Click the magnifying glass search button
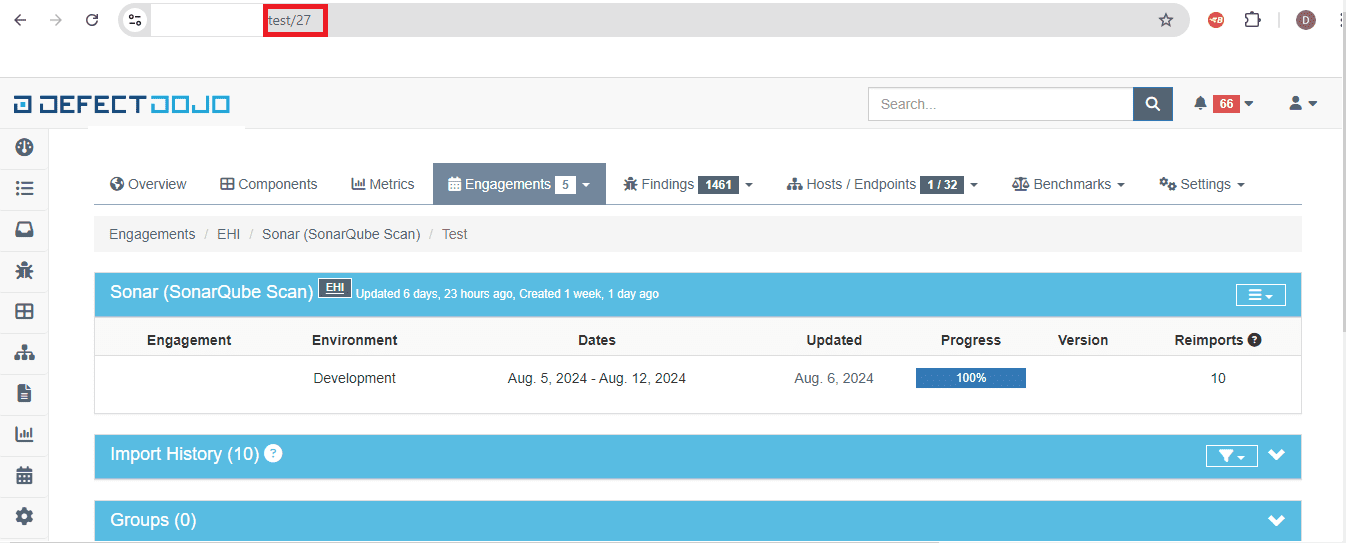 point(1152,104)
